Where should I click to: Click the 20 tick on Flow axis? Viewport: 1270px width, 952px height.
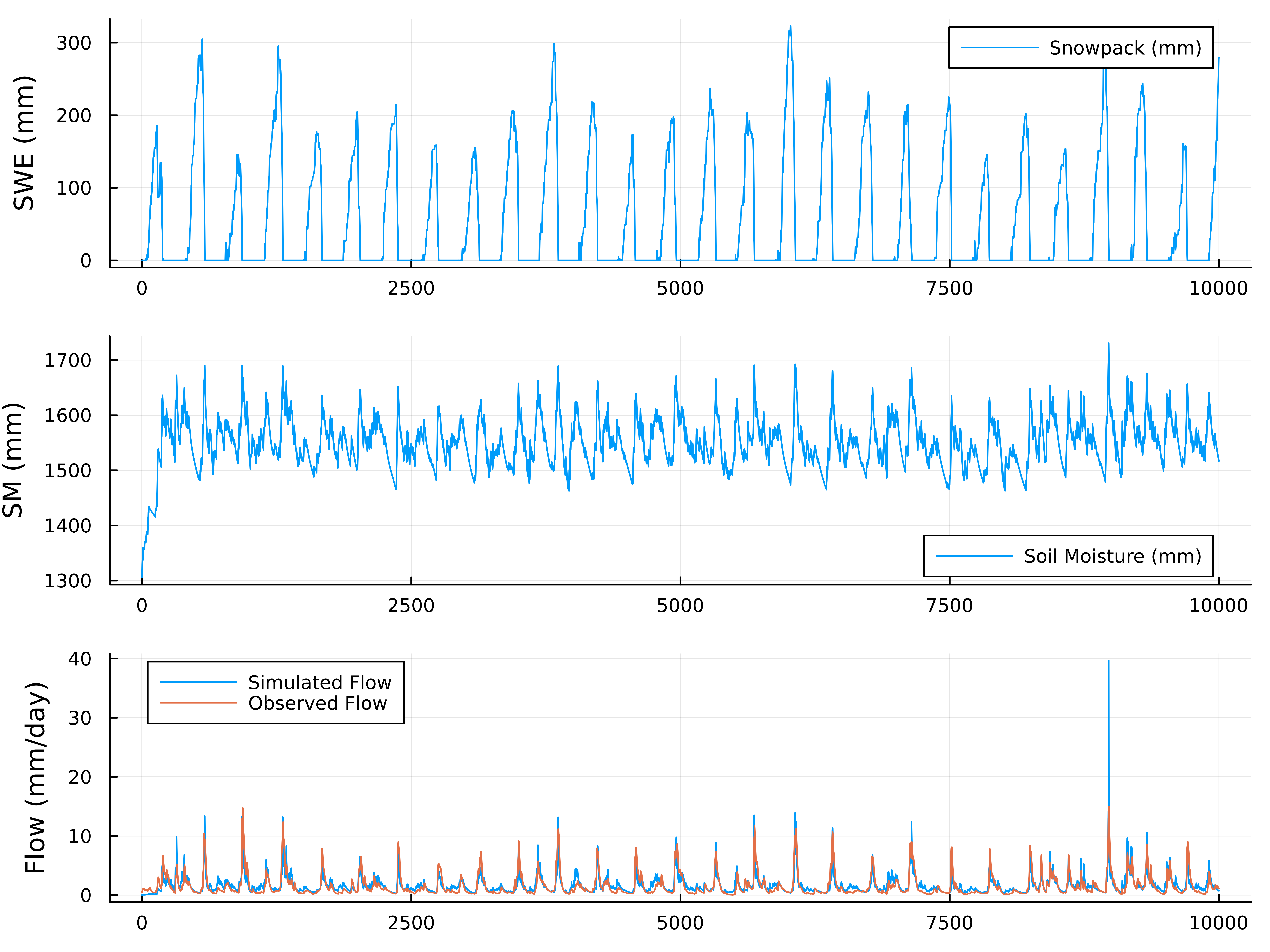[x=80, y=777]
